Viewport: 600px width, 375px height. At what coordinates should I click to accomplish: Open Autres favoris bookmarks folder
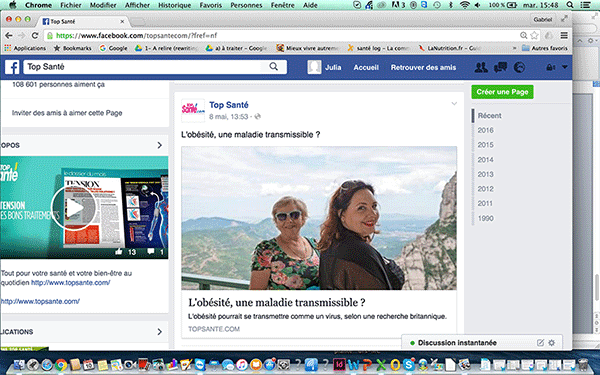545,48
